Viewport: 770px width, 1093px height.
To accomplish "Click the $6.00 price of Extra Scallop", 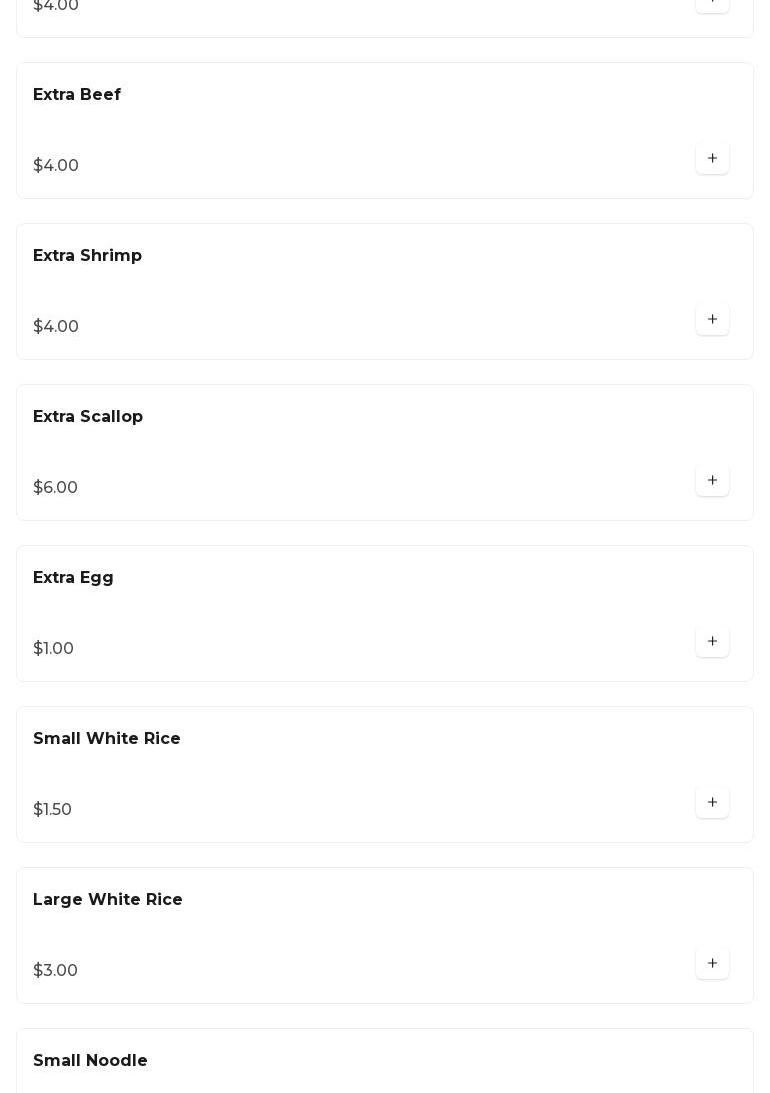I will pyautogui.click(x=55, y=488).
